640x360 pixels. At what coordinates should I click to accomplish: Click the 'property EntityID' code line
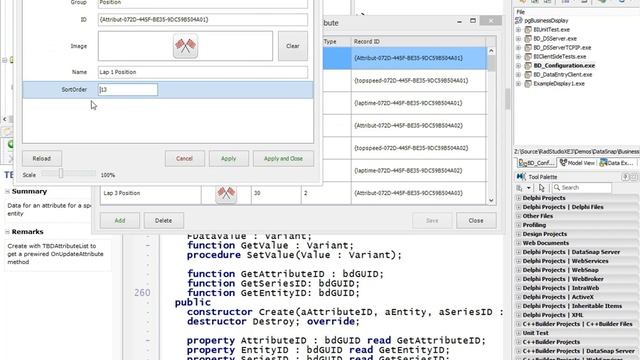click(x=318, y=350)
